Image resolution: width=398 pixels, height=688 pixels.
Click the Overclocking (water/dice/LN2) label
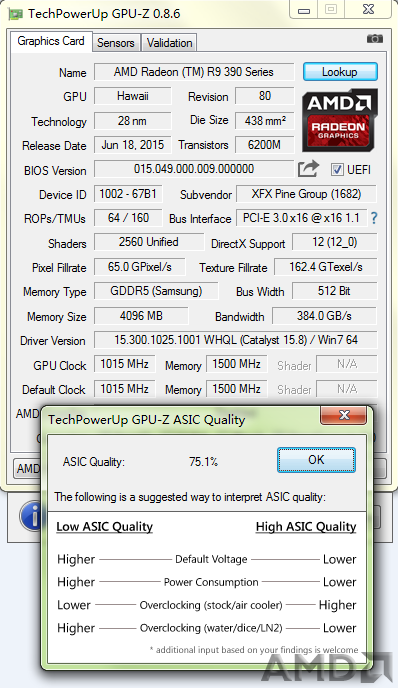[211, 628]
